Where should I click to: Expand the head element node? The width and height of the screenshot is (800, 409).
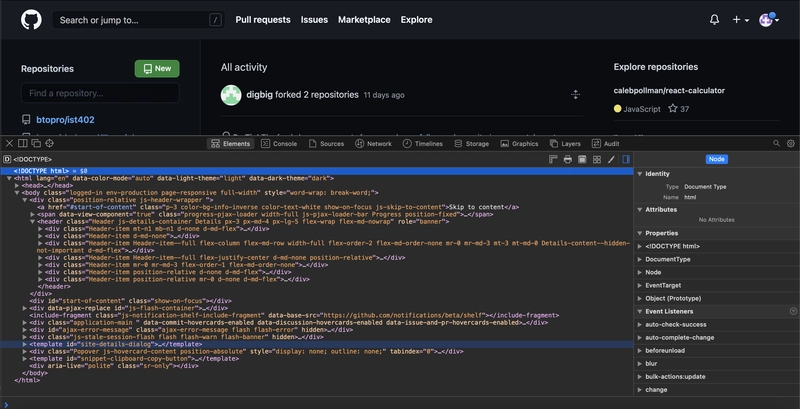18,185
